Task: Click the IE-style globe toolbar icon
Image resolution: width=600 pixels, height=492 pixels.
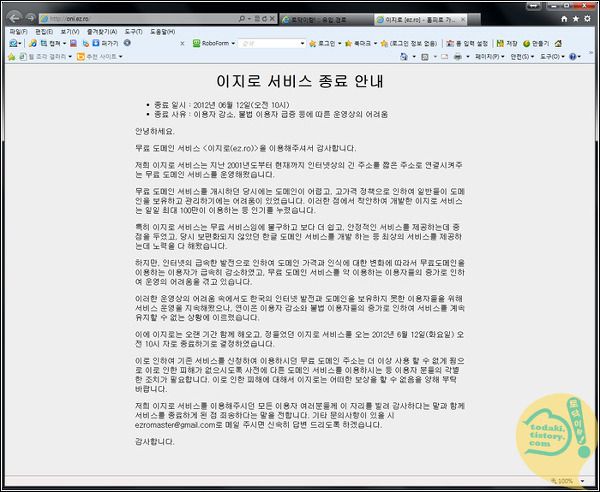Action: pos(33,44)
